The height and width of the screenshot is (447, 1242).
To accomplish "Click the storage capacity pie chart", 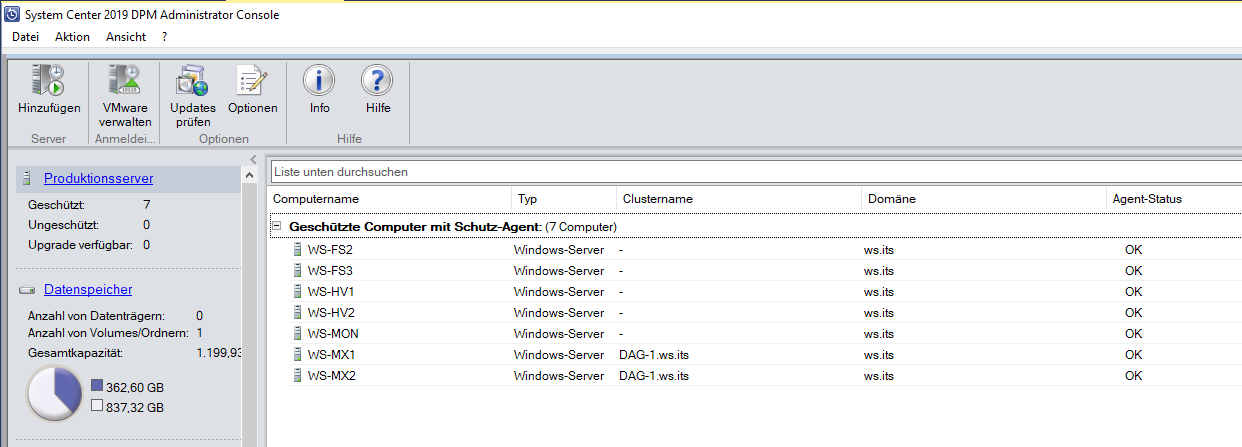I will [54, 393].
